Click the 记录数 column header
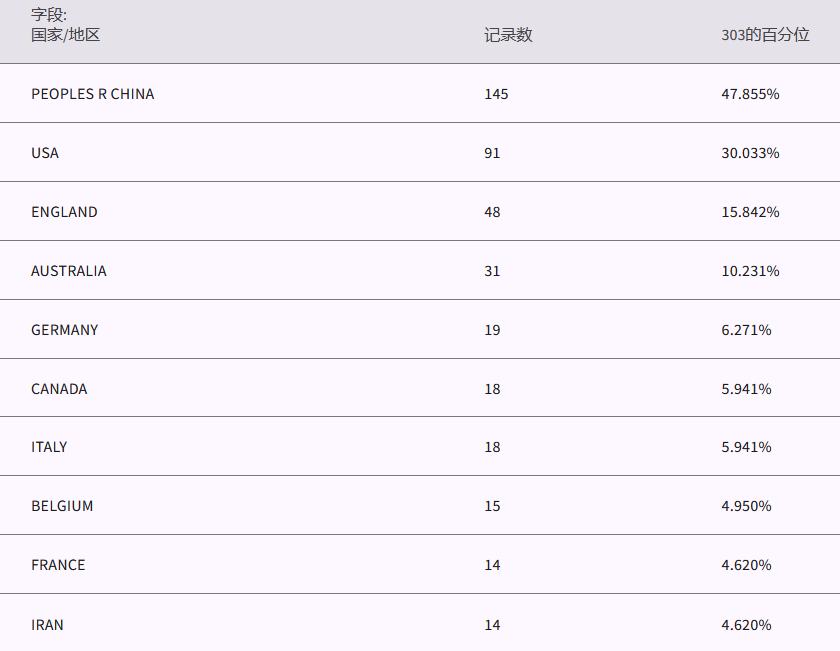 coord(508,35)
